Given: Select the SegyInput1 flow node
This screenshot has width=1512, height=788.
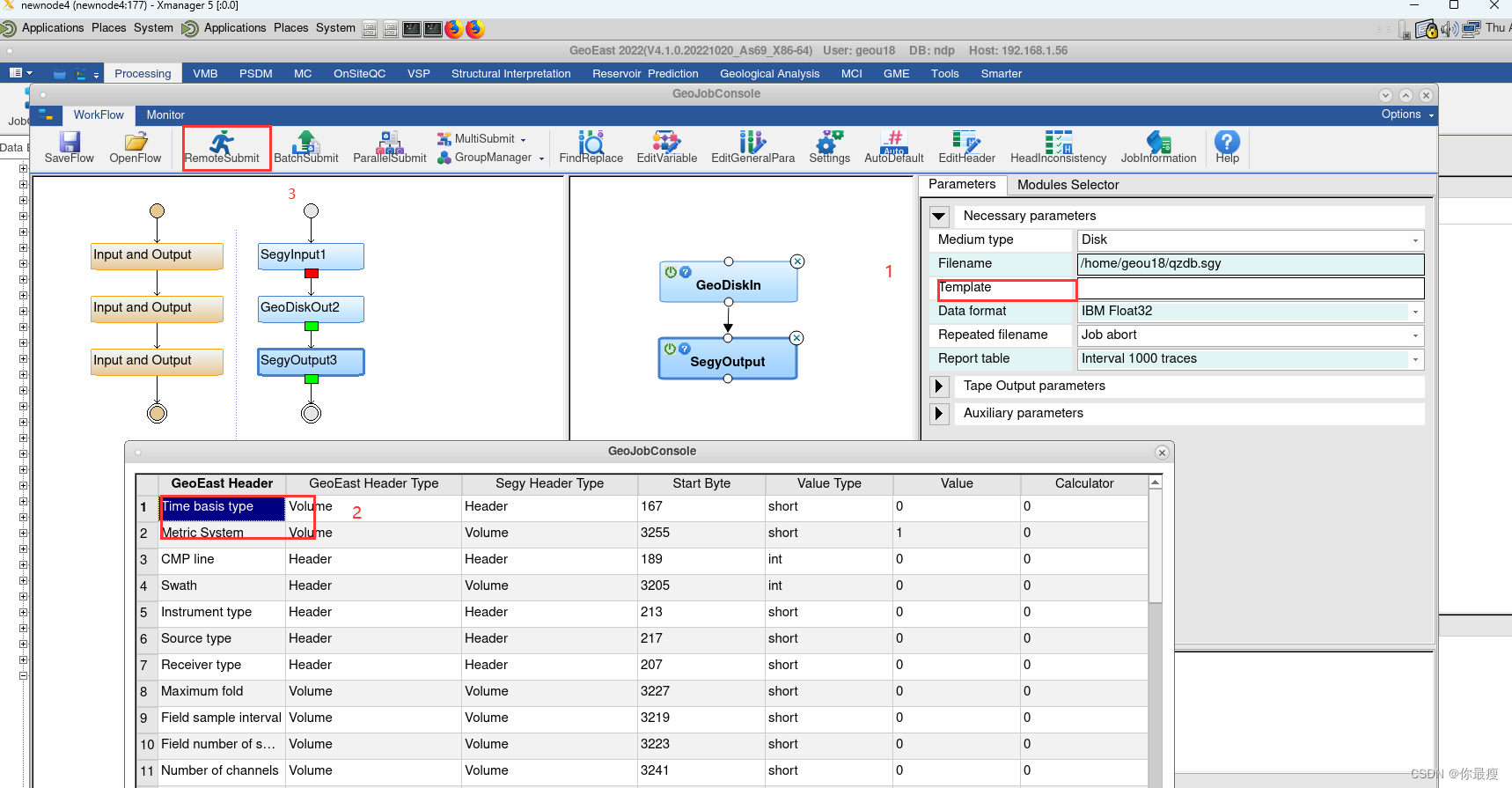Looking at the screenshot, I should coord(311,255).
